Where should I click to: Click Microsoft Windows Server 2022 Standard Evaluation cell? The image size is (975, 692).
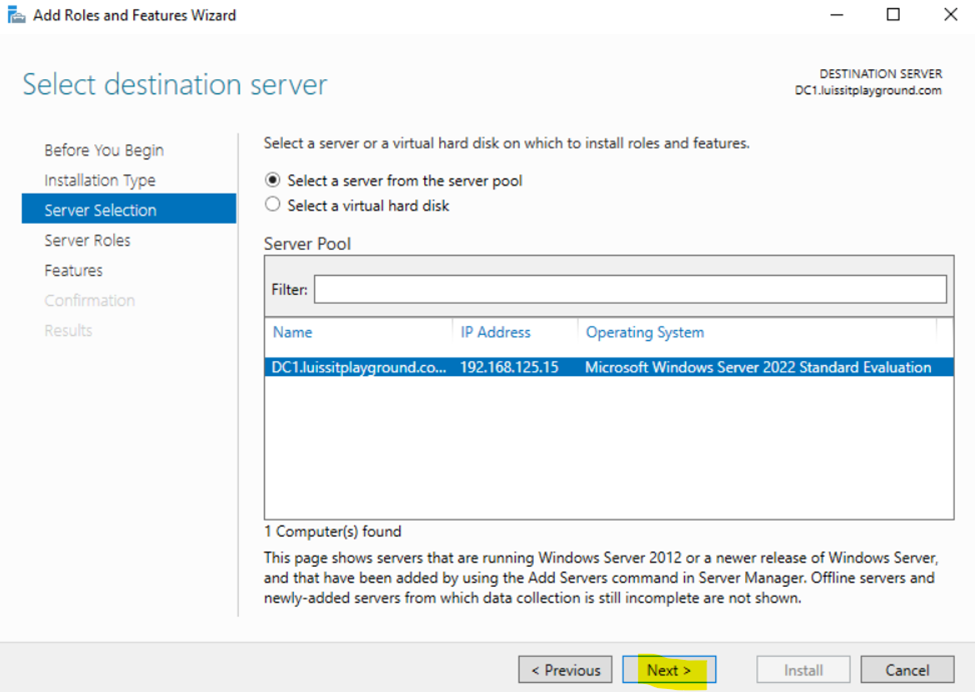point(758,367)
